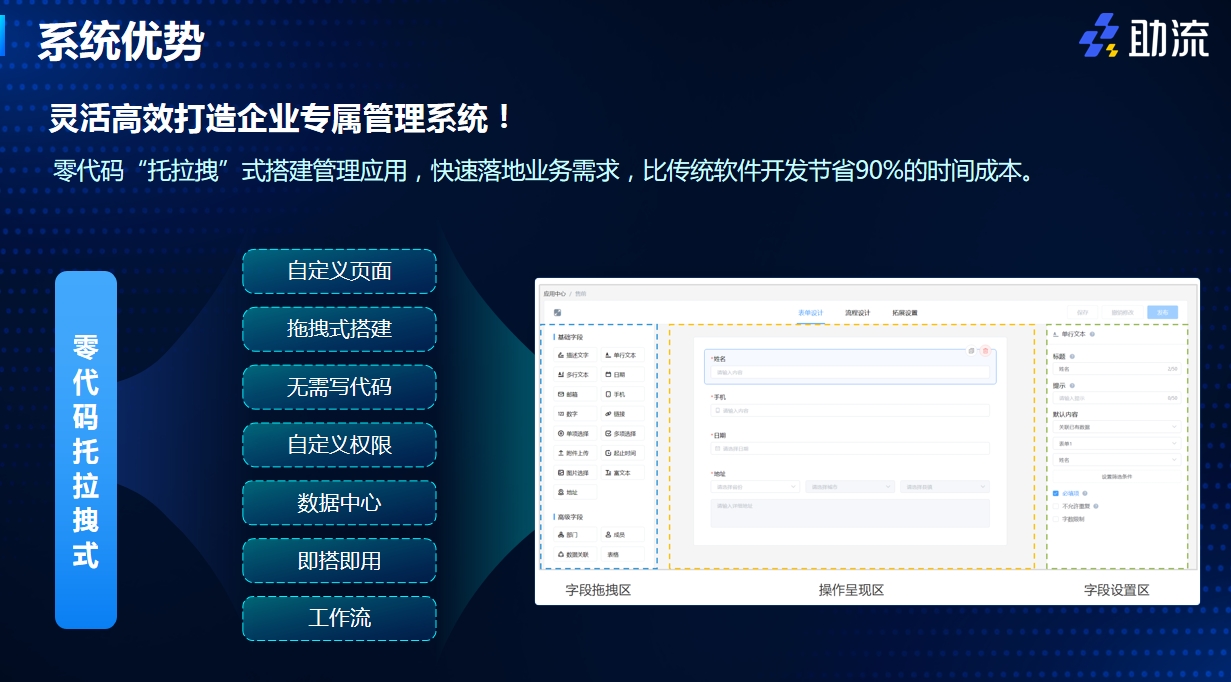Open the 拓展设置 tab
Screen dimensions: 1231x682
pyautogui.click(x=905, y=312)
